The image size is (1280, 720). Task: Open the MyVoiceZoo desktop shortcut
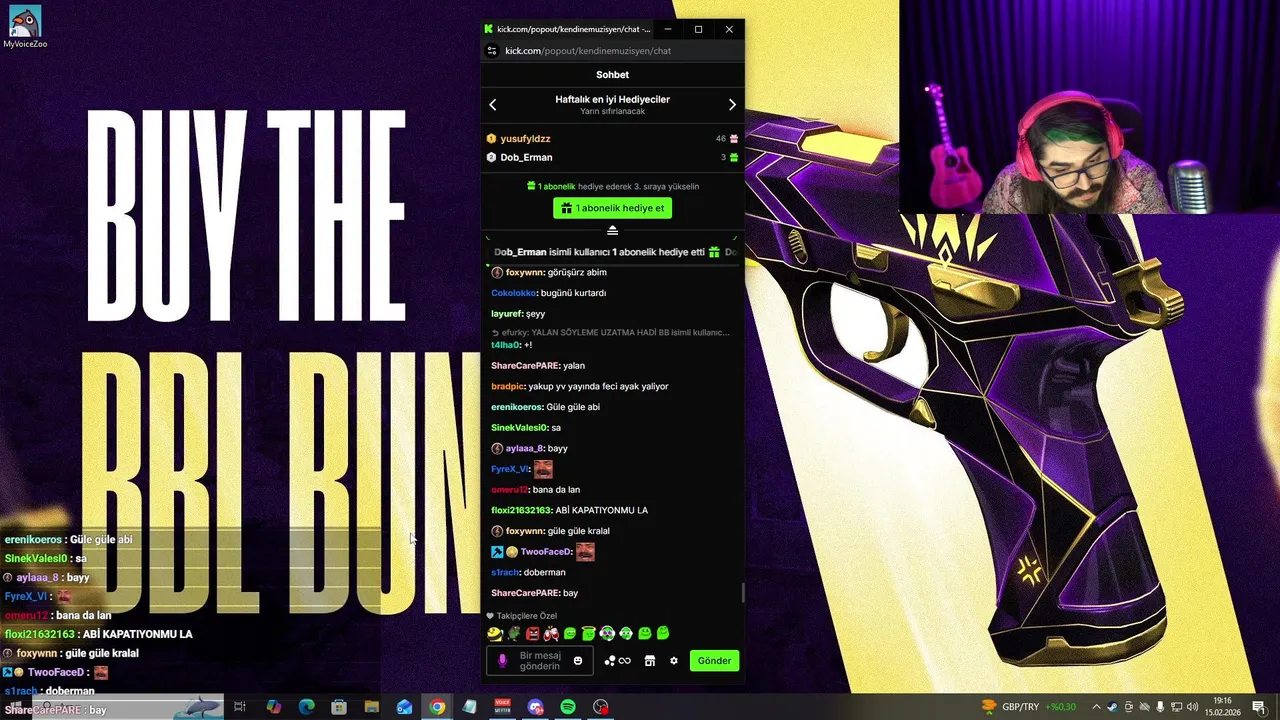pyautogui.click(x=25, y=27)
